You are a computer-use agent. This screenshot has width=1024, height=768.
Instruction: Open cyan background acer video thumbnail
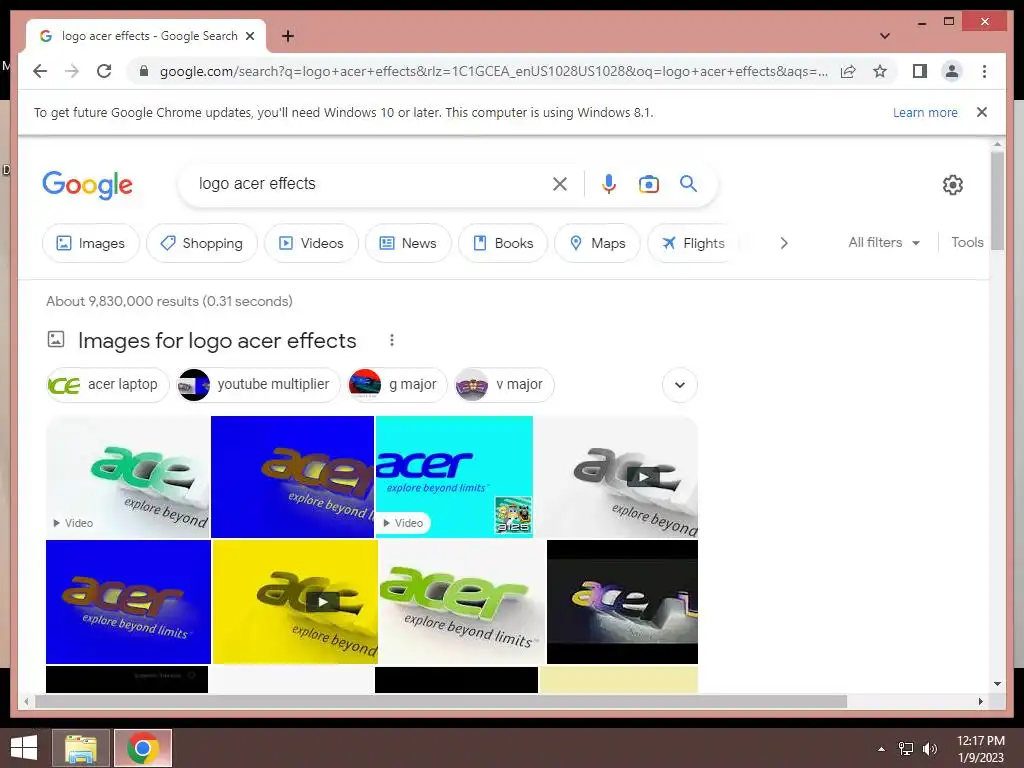tap(455, 477)
